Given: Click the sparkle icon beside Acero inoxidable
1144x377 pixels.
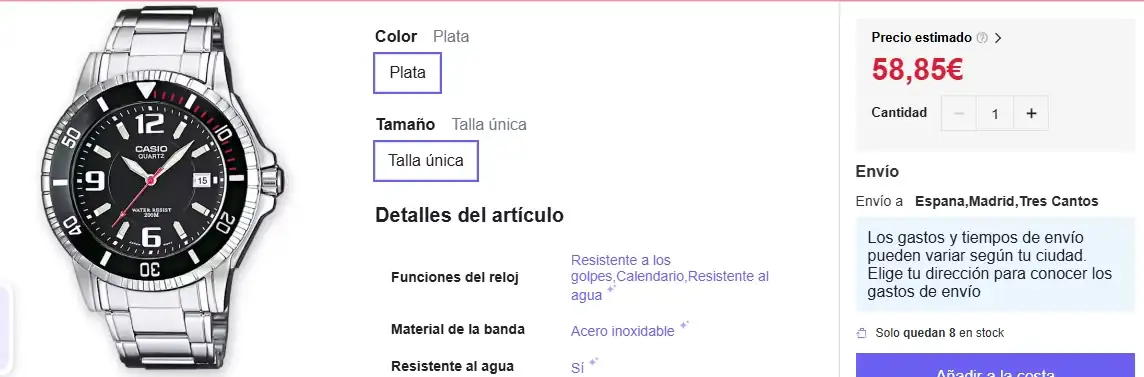Looking at the screenshot, I should tap(684, 325).
